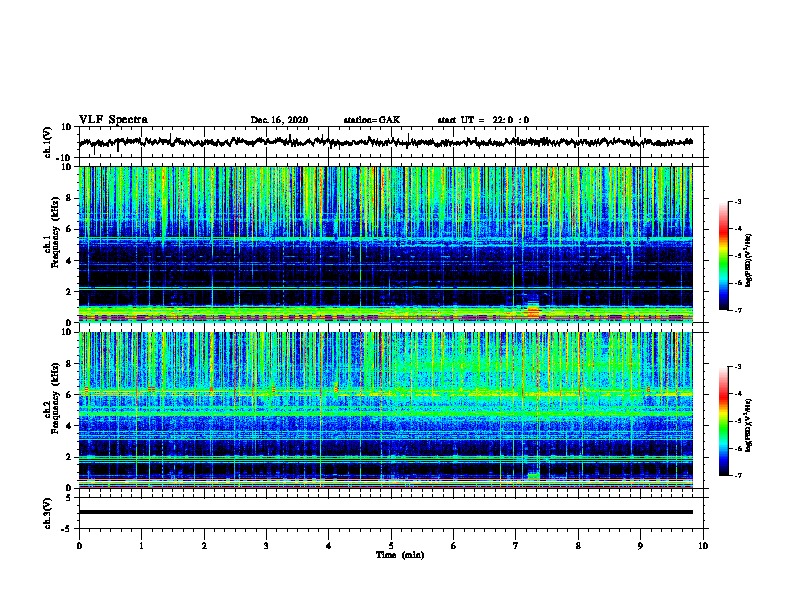Click the ch.1 color scale PSD units label
The height and width of the screenshot is (612, 792).
749,261
